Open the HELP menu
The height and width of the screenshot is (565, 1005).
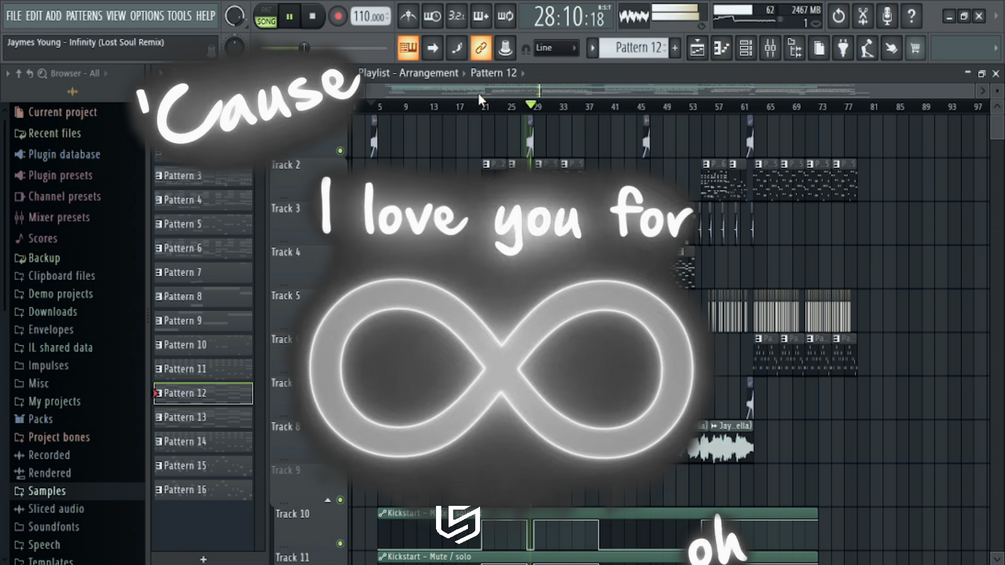[x=205, y=16]
